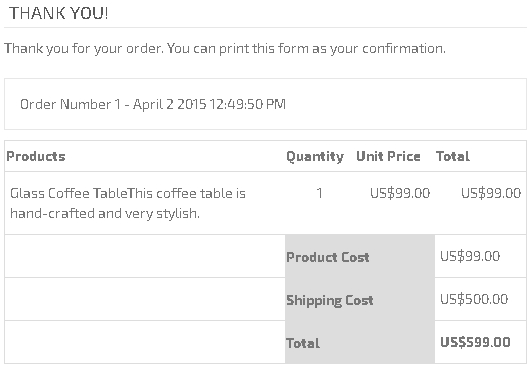Viewport: 531px width, 367px height.
Task: Click the empty cell left of Product Cost
Action: point(145,256)
